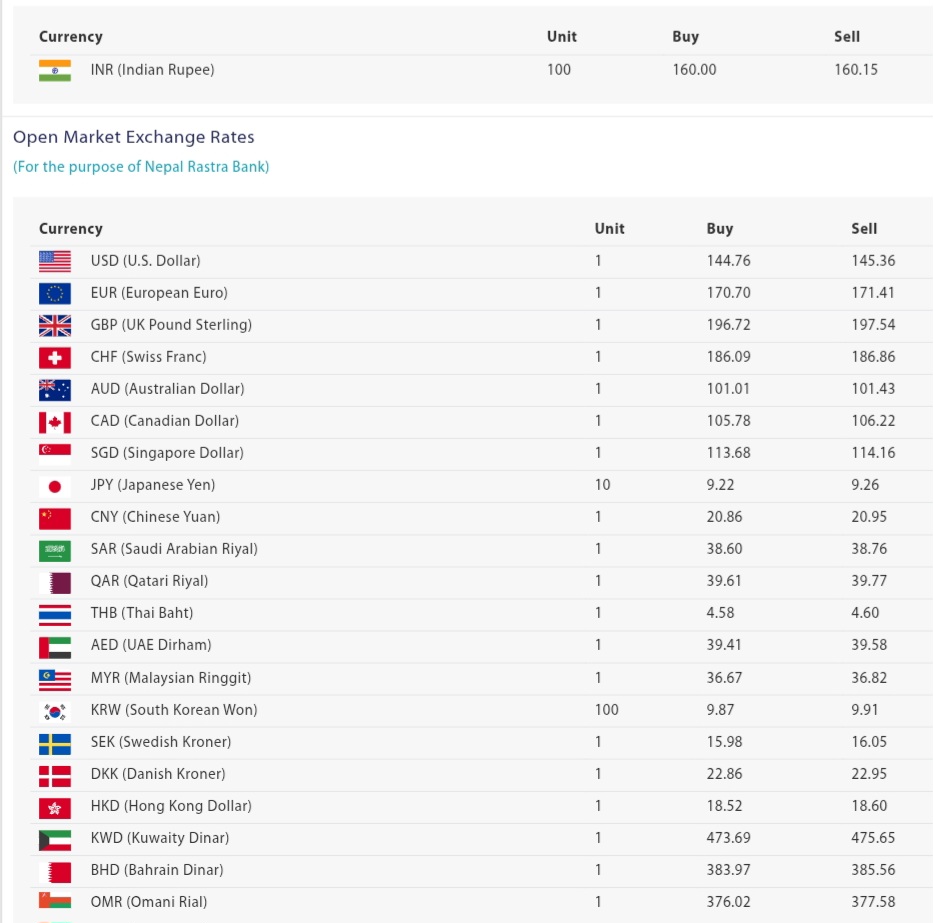Click the Canadian flag beside CAD
This screenshot has width=933, height=923.
coord(55,421)
